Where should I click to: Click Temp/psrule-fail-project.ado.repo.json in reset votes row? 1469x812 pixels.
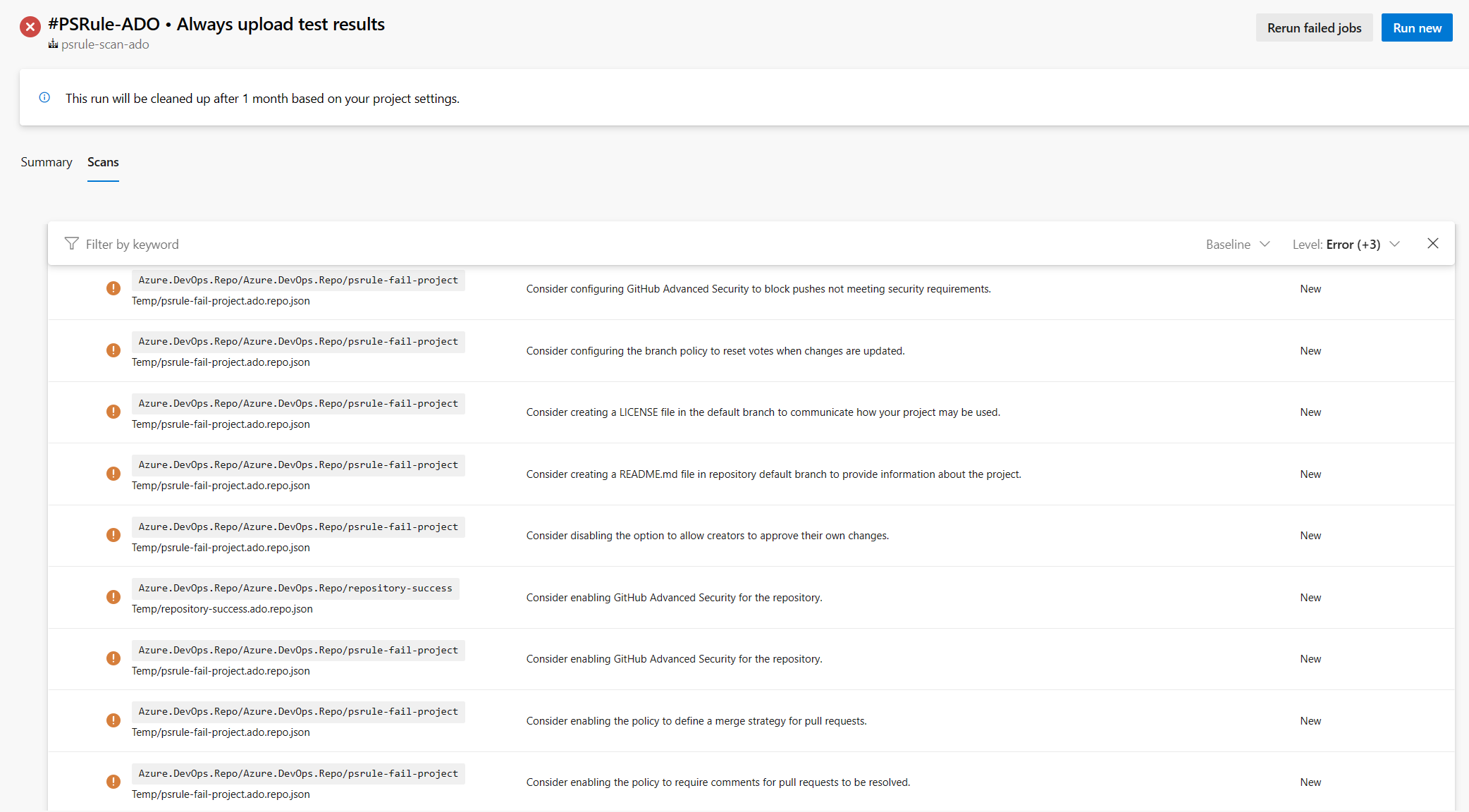[221, 362]
